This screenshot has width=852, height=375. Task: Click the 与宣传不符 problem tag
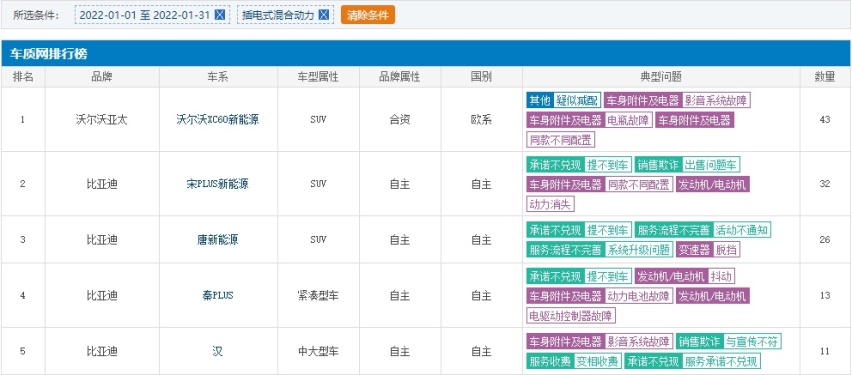tap(753, 342)
